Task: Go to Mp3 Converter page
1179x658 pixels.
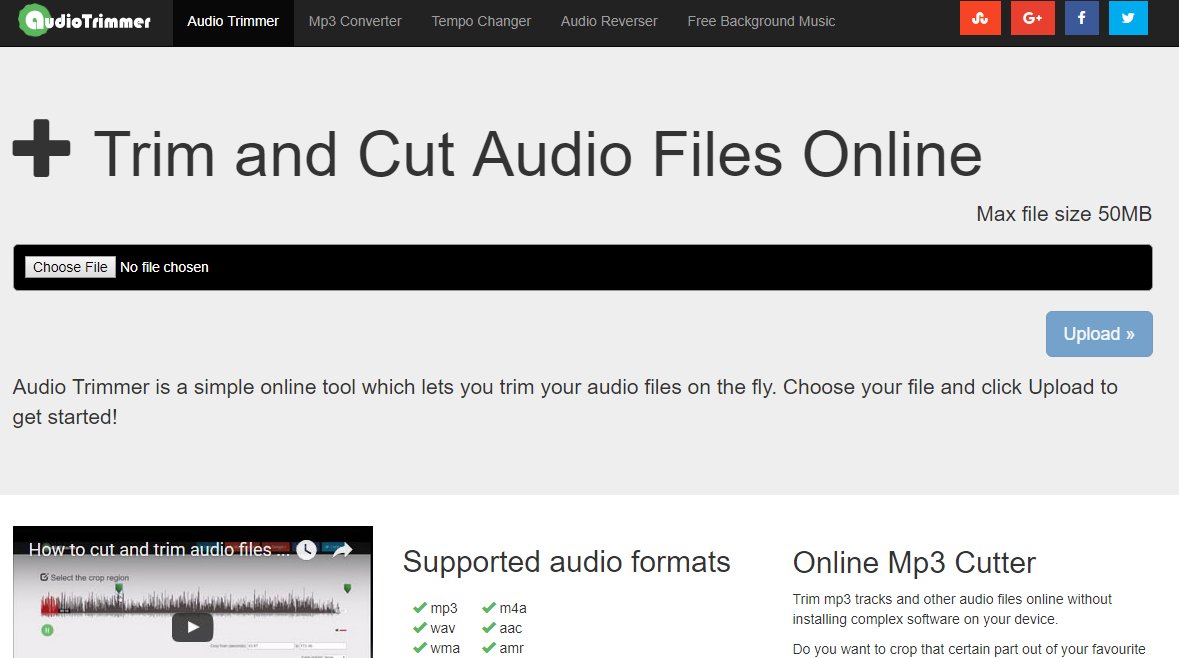Action: 355,21
